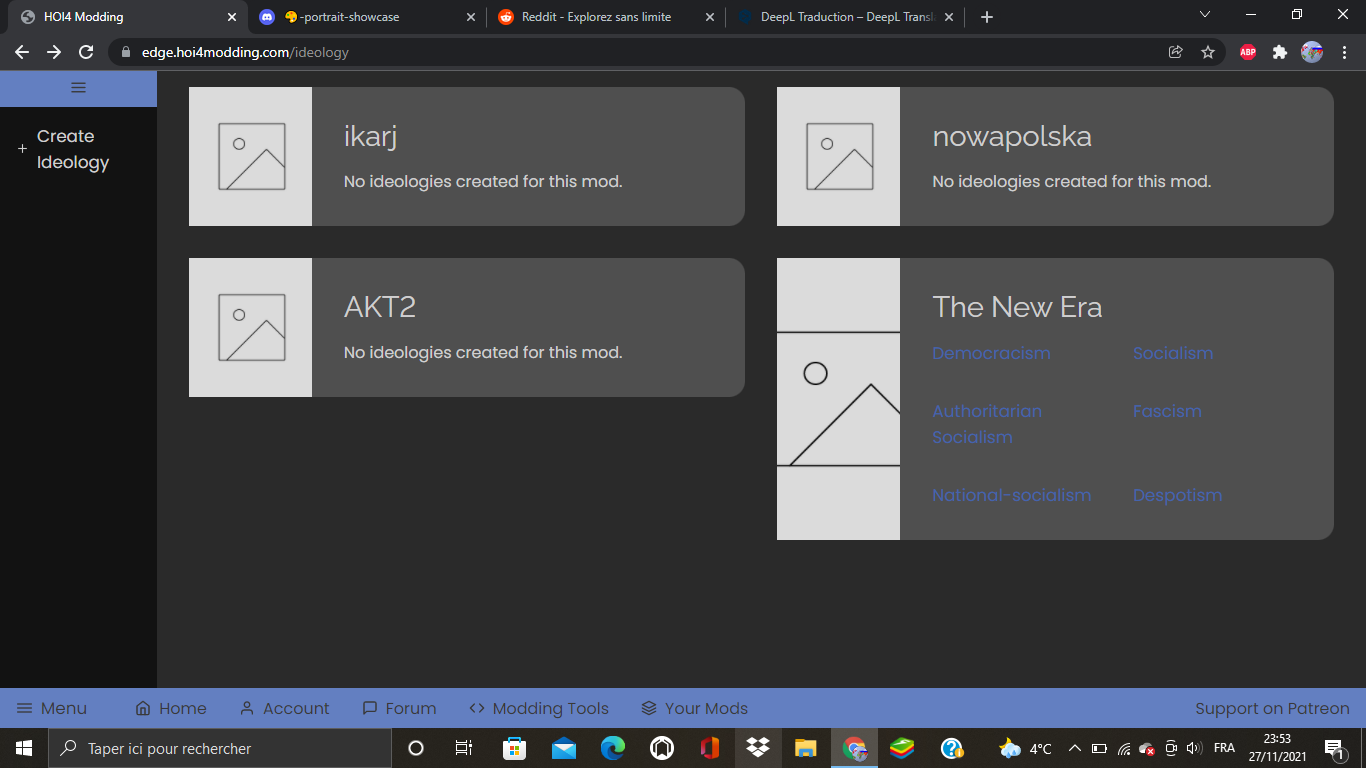
Task: Open the Menu item in bottom bar
Action: click(52, 708)
